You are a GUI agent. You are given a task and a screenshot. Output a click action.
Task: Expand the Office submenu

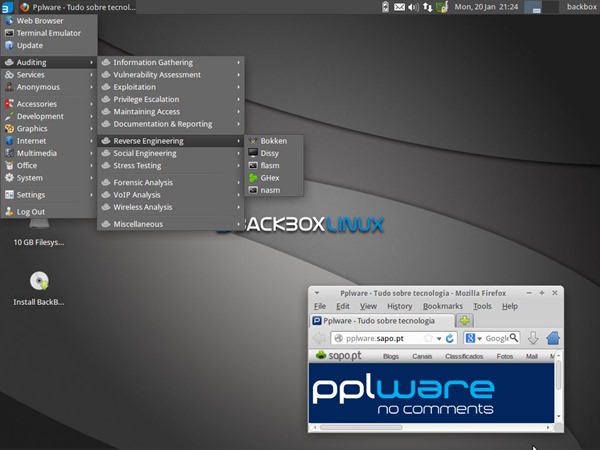tap(49, 165)
